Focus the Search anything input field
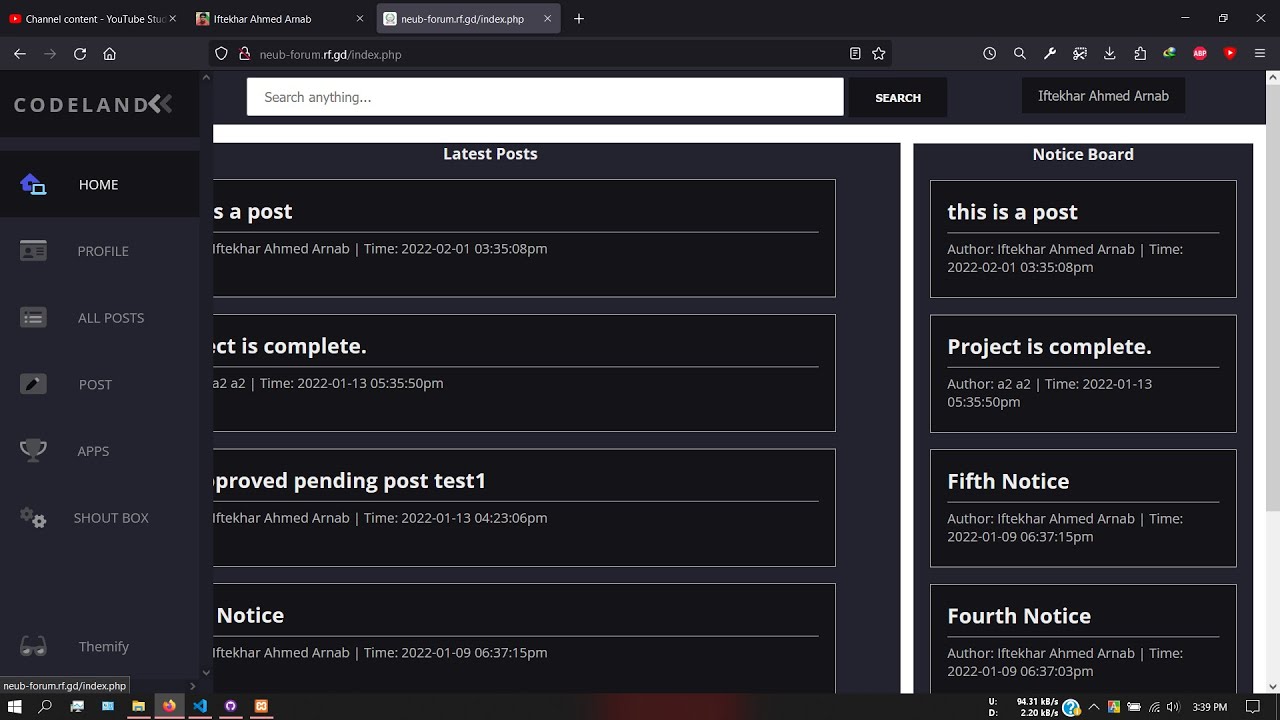The width and height of the screenshot is (1280, 720). click(x=545, y=97)
